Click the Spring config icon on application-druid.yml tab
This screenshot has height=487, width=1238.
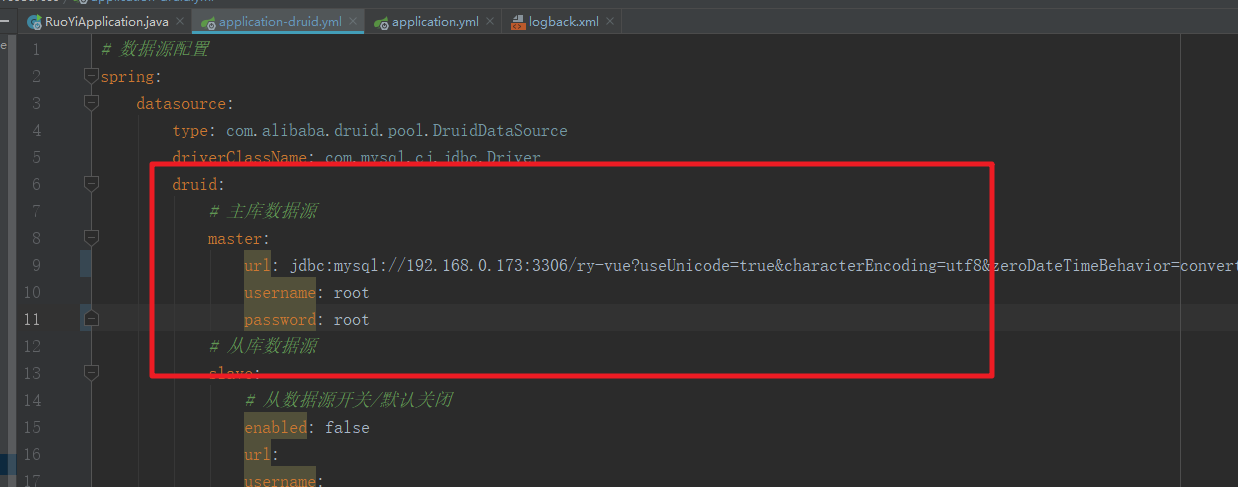pos(207,21)
